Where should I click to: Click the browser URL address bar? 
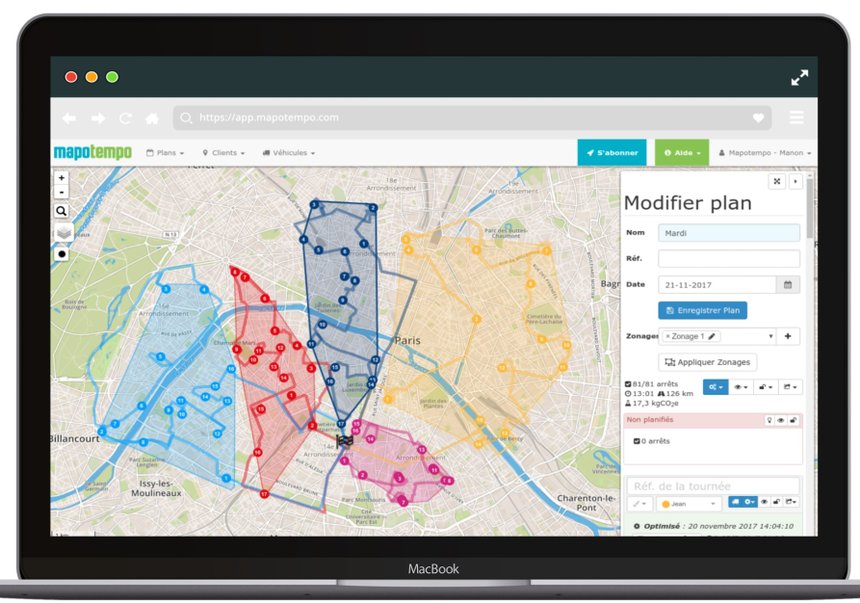point(472,117)
